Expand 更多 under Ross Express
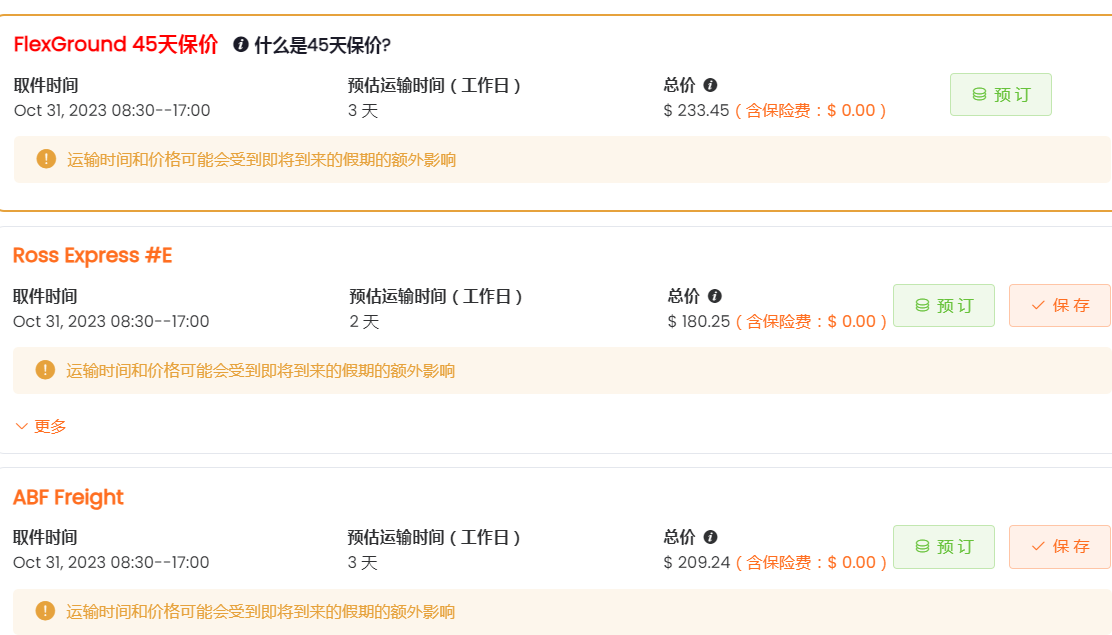This screenshot has height=635, width=1112. coord(41,426)
